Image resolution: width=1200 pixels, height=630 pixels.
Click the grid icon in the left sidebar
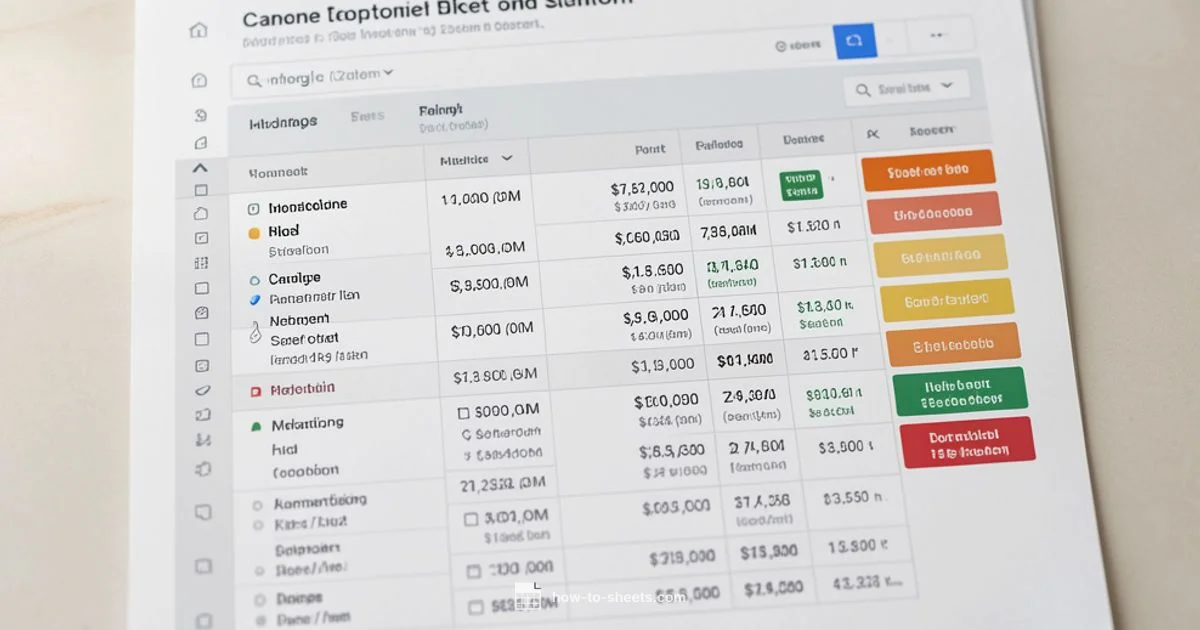tap(201, 263)
